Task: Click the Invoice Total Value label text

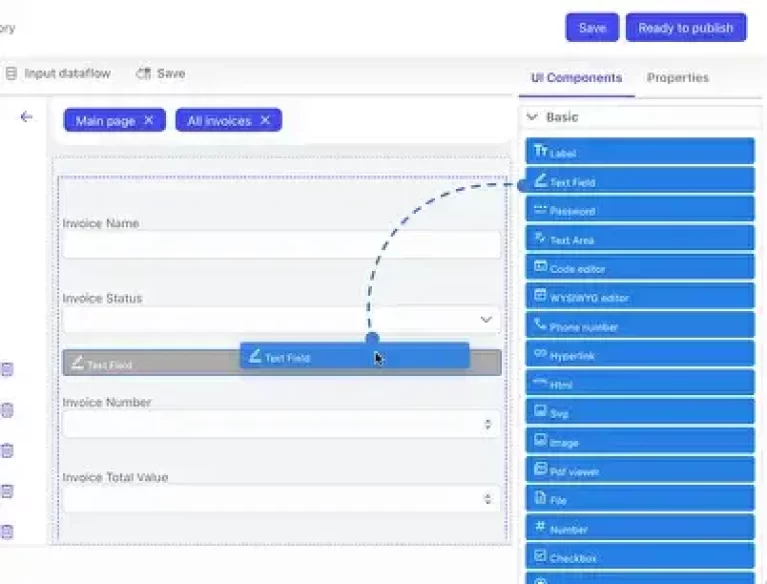Action: (x=115, y=477)
